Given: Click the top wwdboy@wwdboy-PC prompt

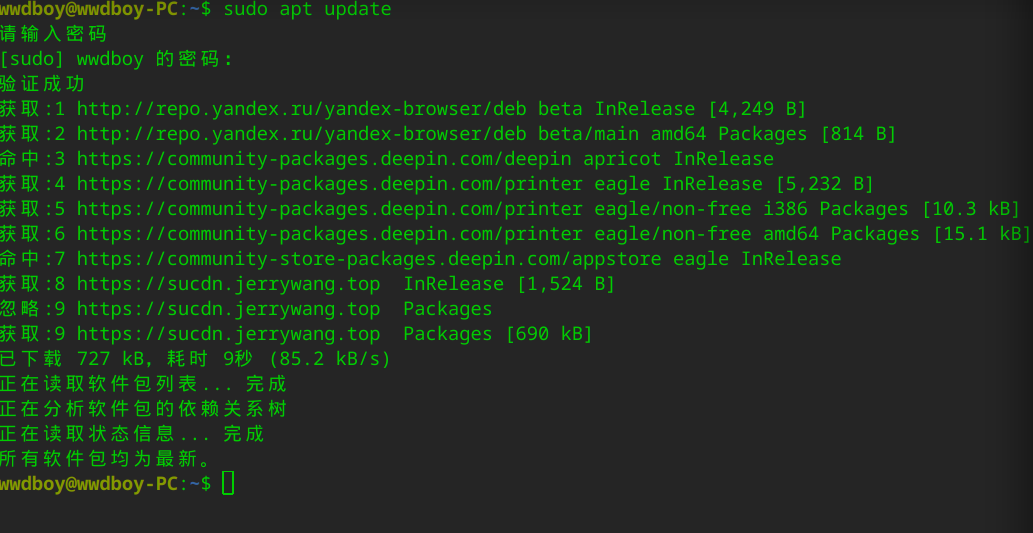Looking at the screenshot, I should point(89,9).
